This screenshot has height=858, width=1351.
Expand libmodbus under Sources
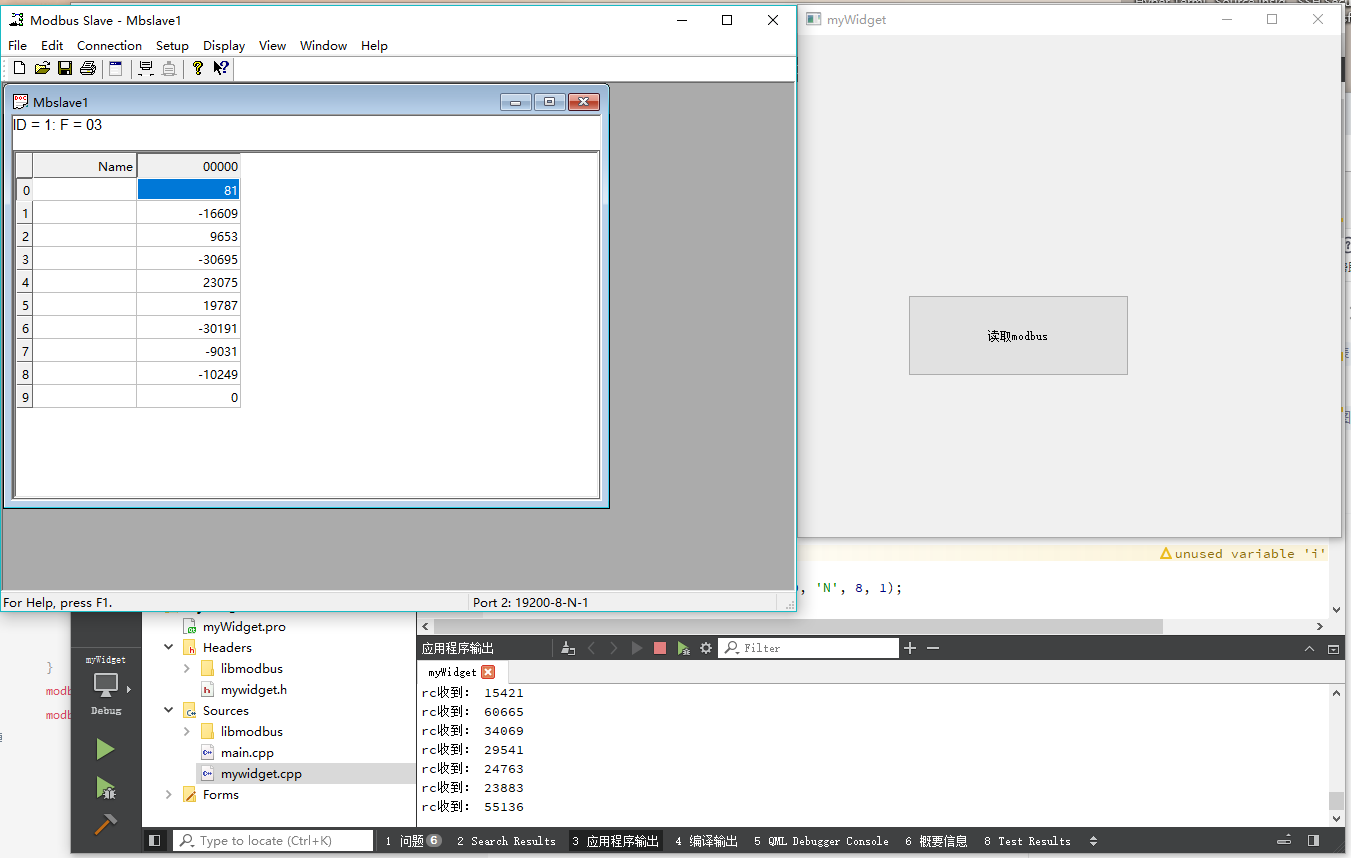[x=187, y=731]
